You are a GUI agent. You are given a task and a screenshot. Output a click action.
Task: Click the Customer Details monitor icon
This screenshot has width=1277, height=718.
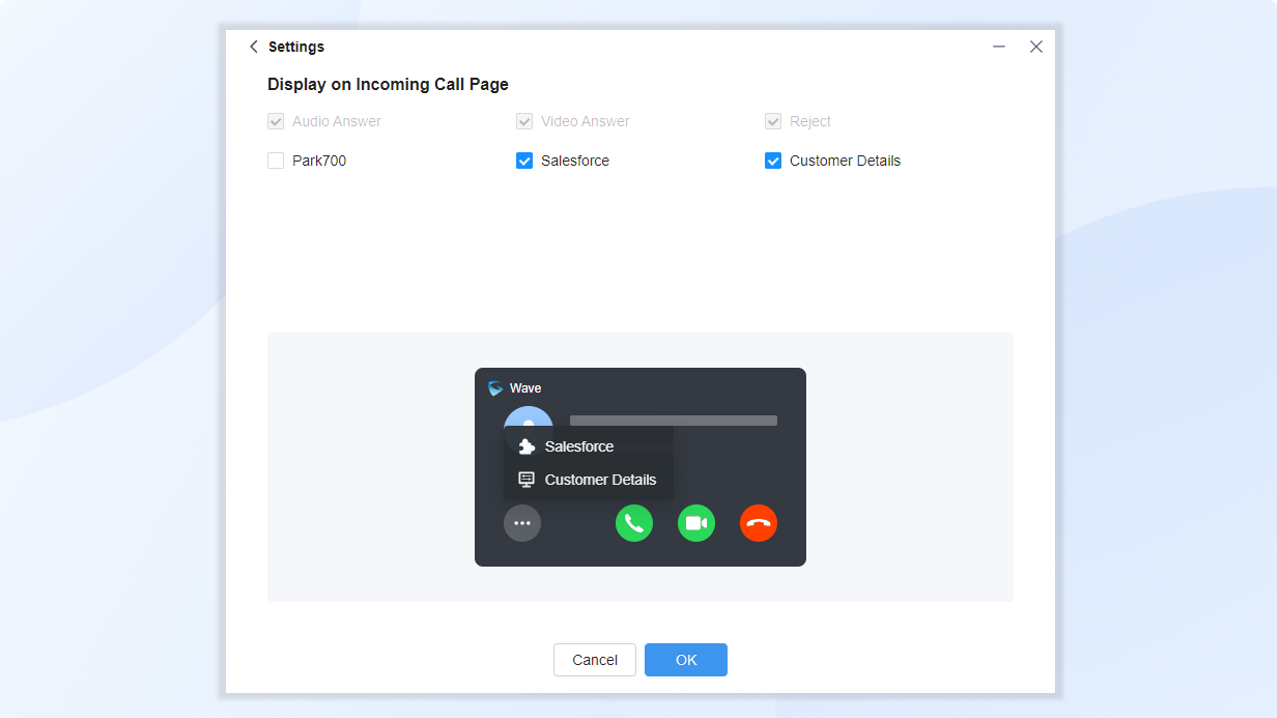coord(527,480)
